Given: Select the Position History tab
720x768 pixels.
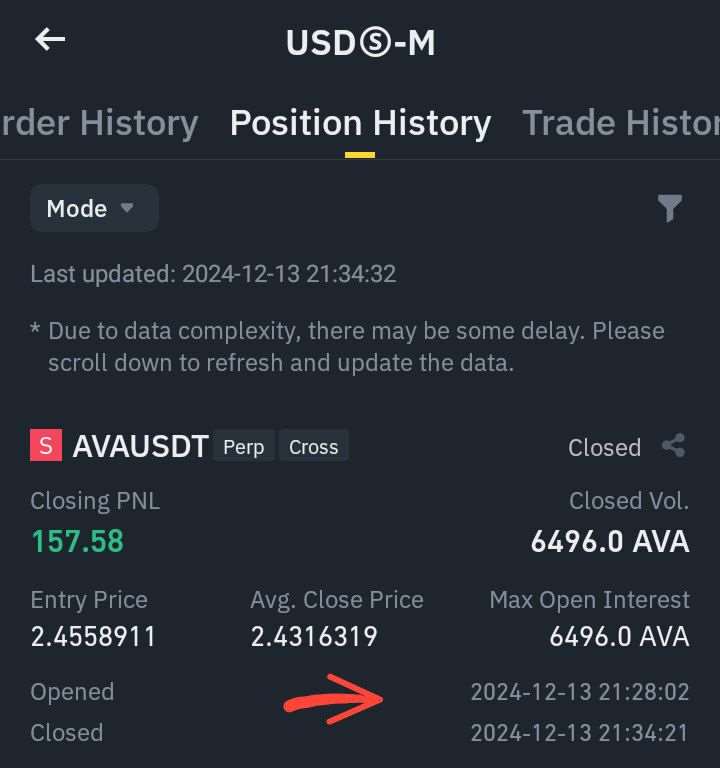Looking at the screenshot, I should tap(360, 123).
